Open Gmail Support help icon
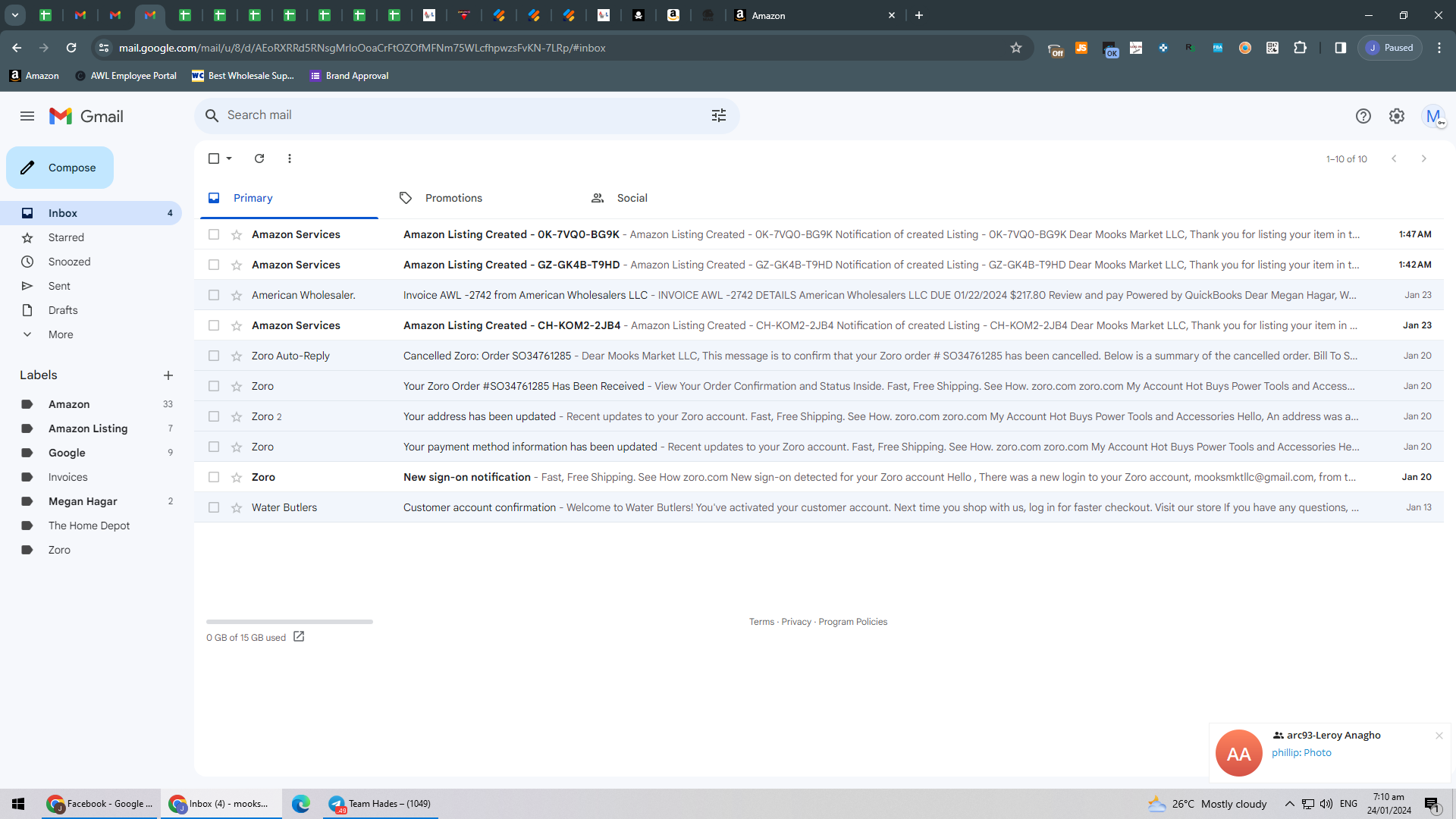Image resolution: width=1456 pixels, height=819 pixels. (x=1363, y=116)
